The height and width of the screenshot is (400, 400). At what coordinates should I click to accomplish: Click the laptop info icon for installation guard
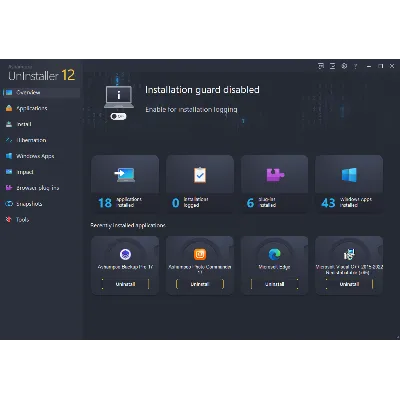[119, 97]
